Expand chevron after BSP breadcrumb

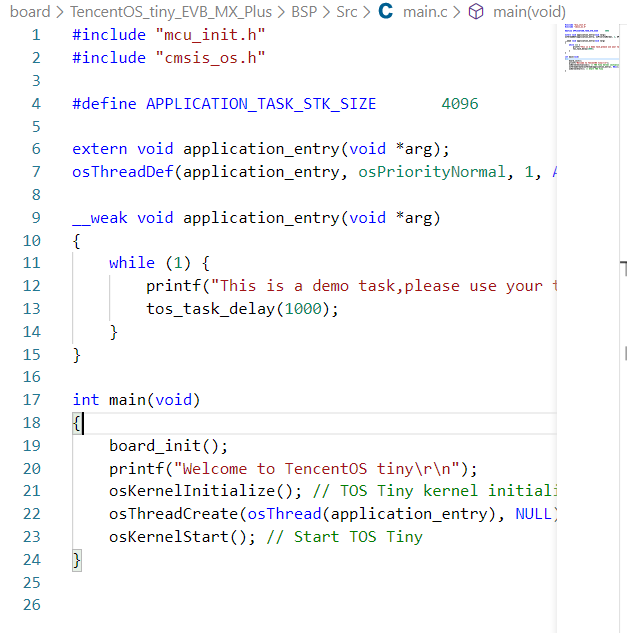(x=327, y=12)
